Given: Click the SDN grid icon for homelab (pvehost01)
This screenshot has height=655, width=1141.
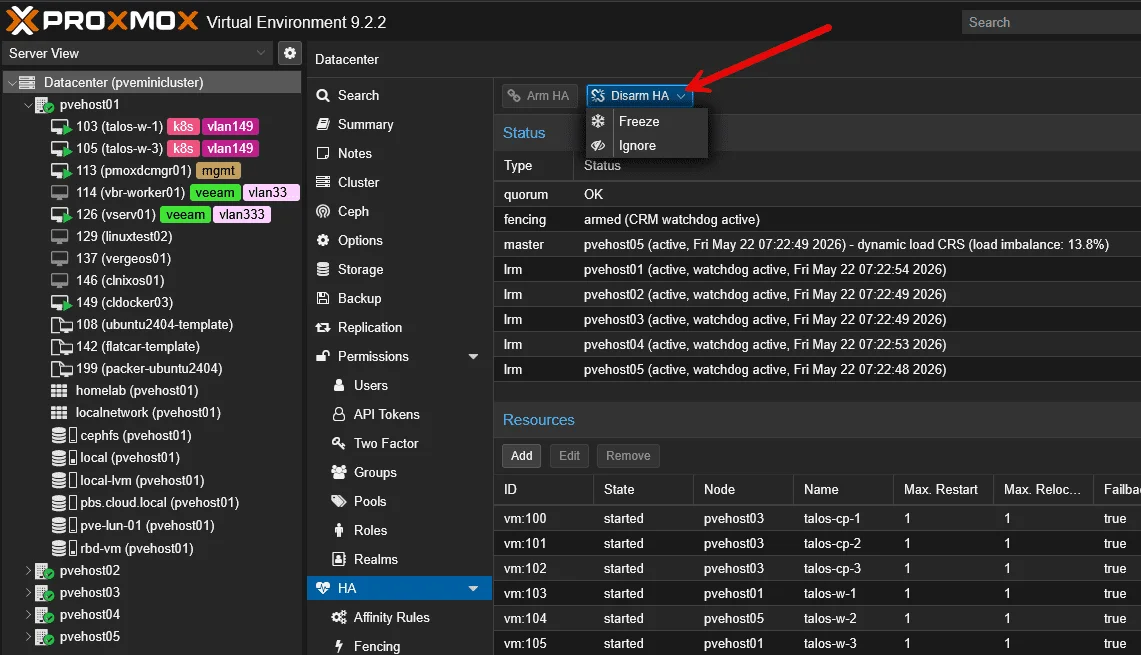Looking at the screenshot, I should [x=59, y=391].
